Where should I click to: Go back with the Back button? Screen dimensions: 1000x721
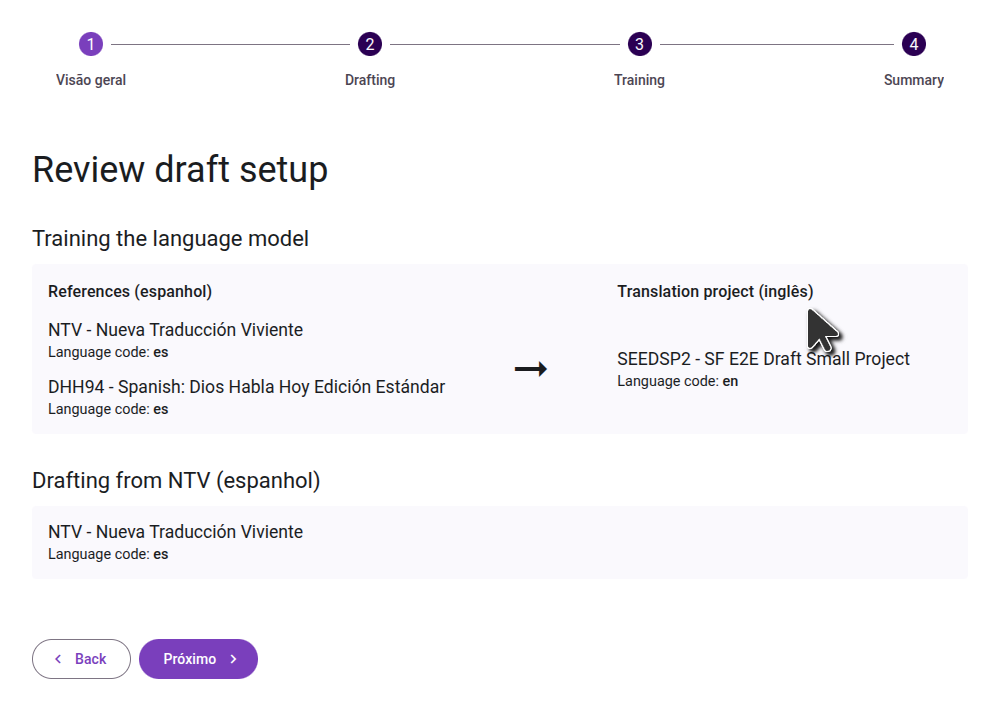[x=81, y=659]
